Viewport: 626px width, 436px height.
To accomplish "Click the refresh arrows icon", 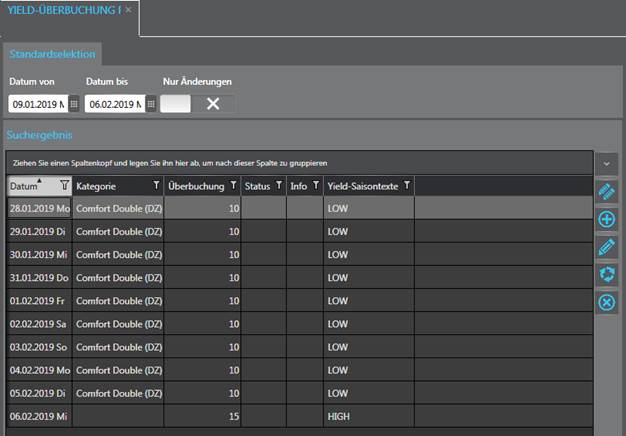I will pyautogui.click(x=606, y=274).
